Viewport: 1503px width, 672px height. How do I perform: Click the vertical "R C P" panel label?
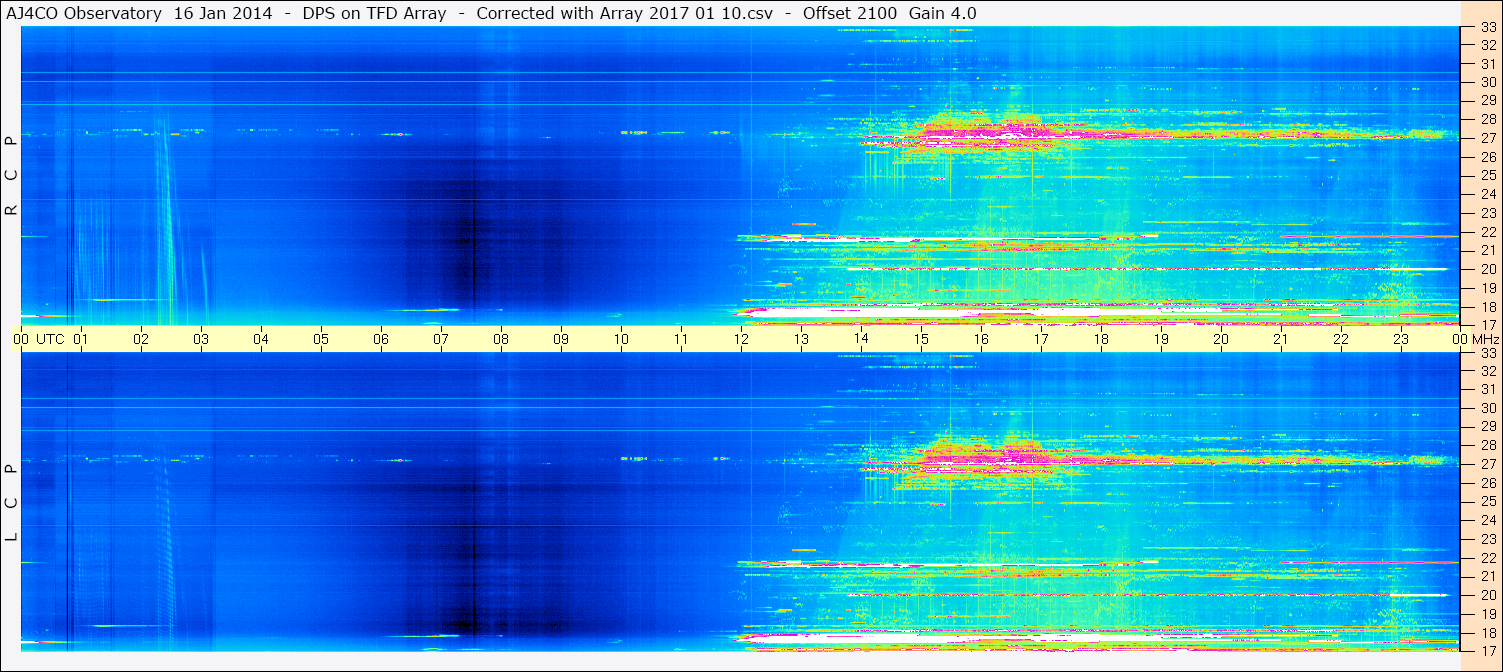[x=11, y=175]
